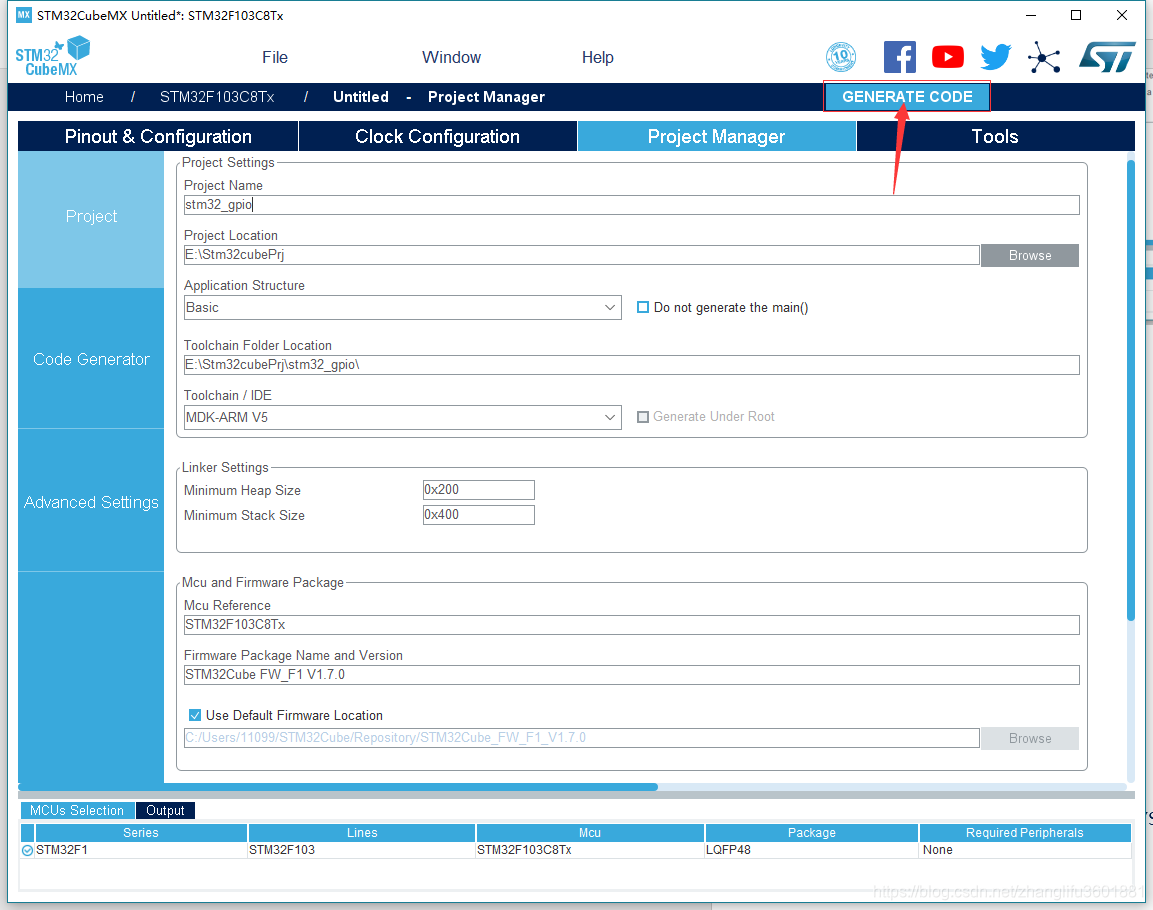Browse for the Project Location folder
The image size is (1153, 910).
1029,255
